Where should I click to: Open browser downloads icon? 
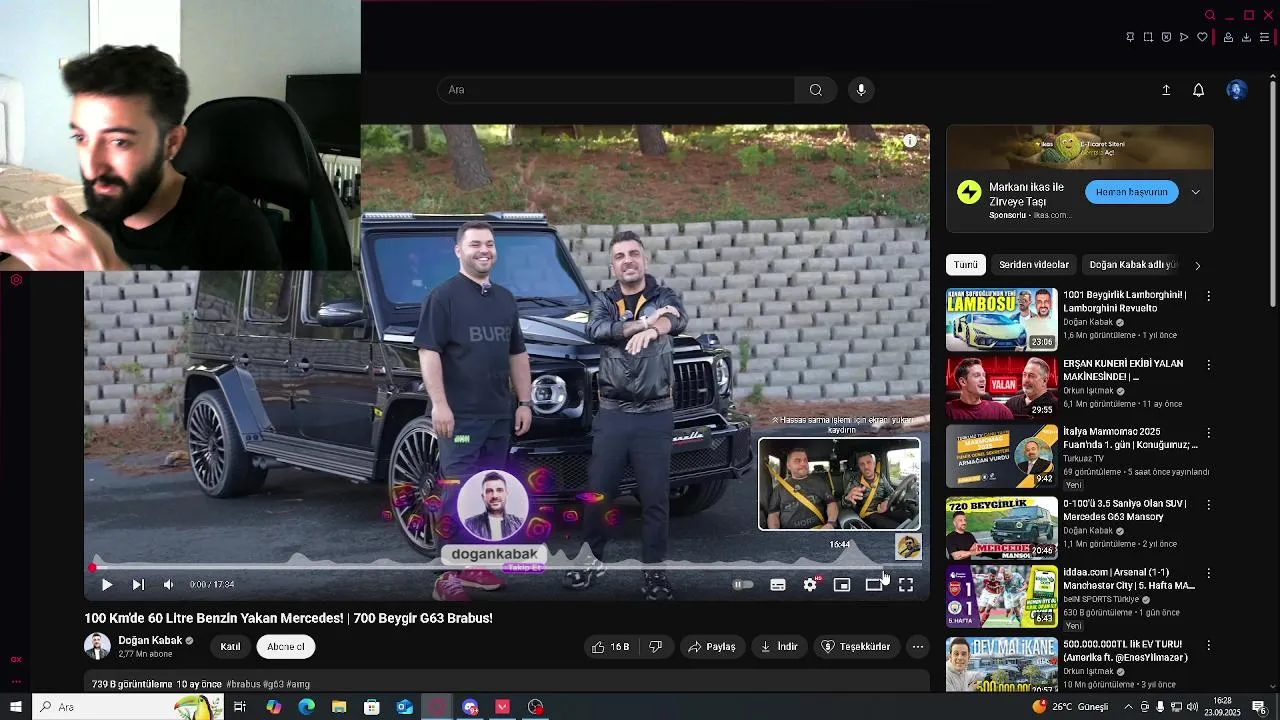1246,37
